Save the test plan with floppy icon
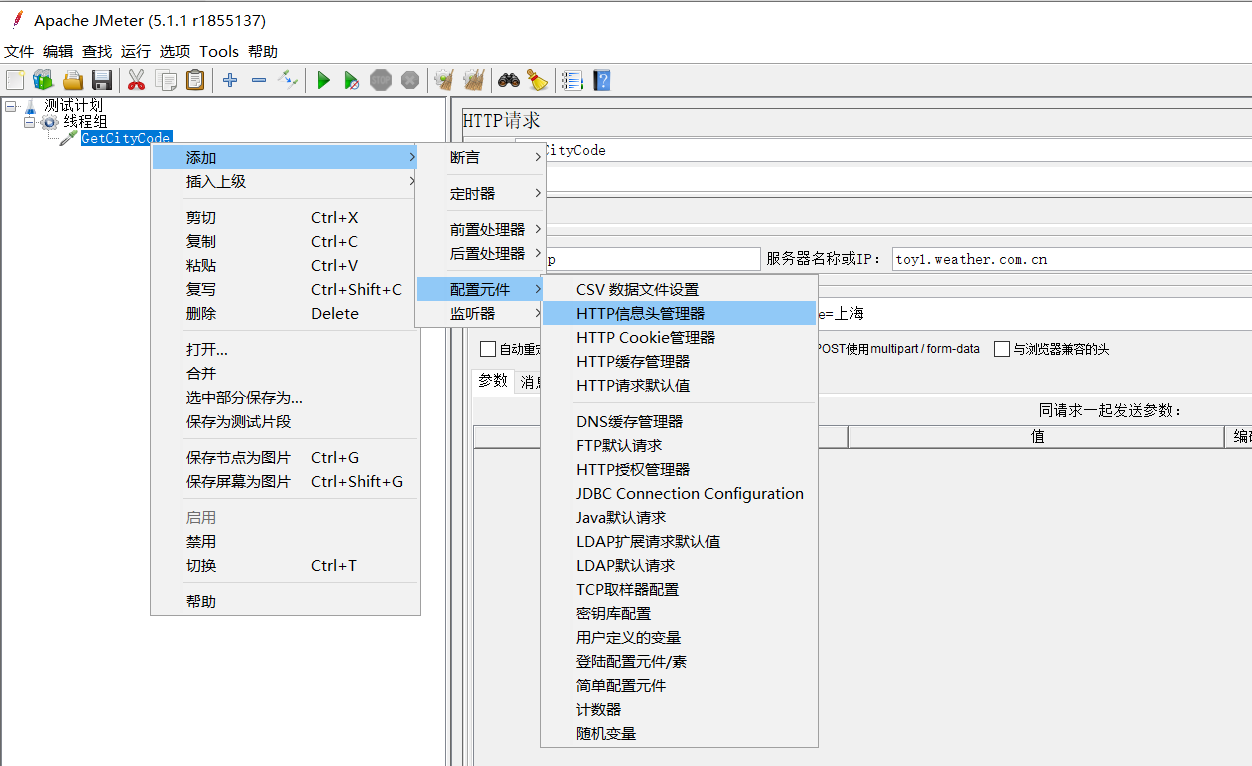Screen dimensions: 1252x766 click(102, 80)
